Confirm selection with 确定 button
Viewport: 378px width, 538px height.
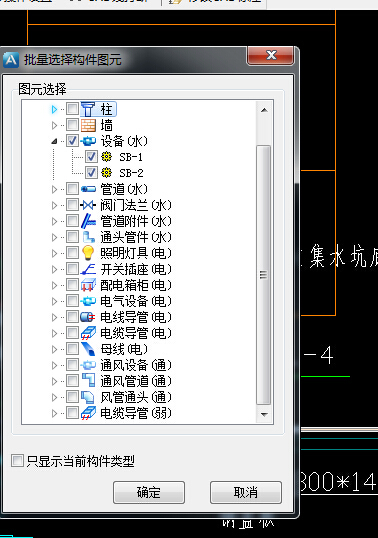(149, 492)
